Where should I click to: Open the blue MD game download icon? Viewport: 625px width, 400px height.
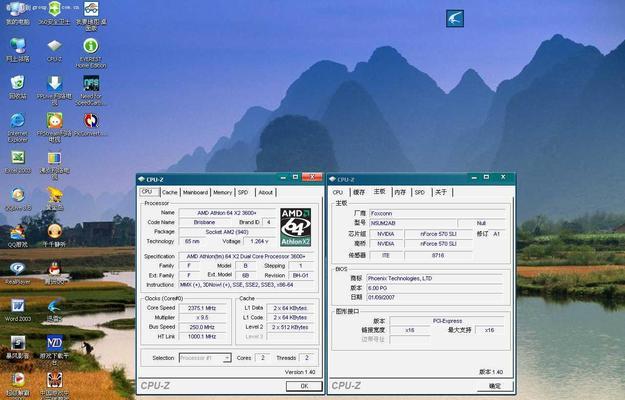(x=55, y=350)
